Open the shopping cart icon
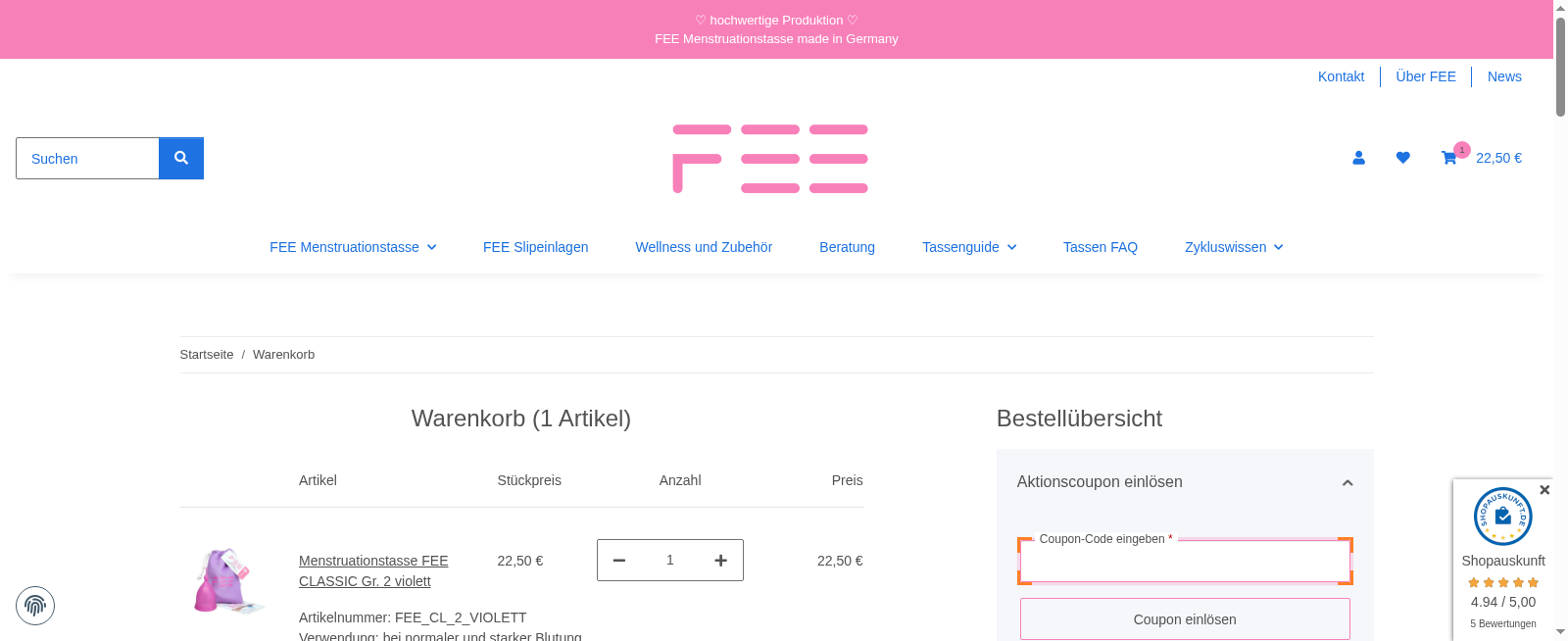 (x=1448, y=158)
